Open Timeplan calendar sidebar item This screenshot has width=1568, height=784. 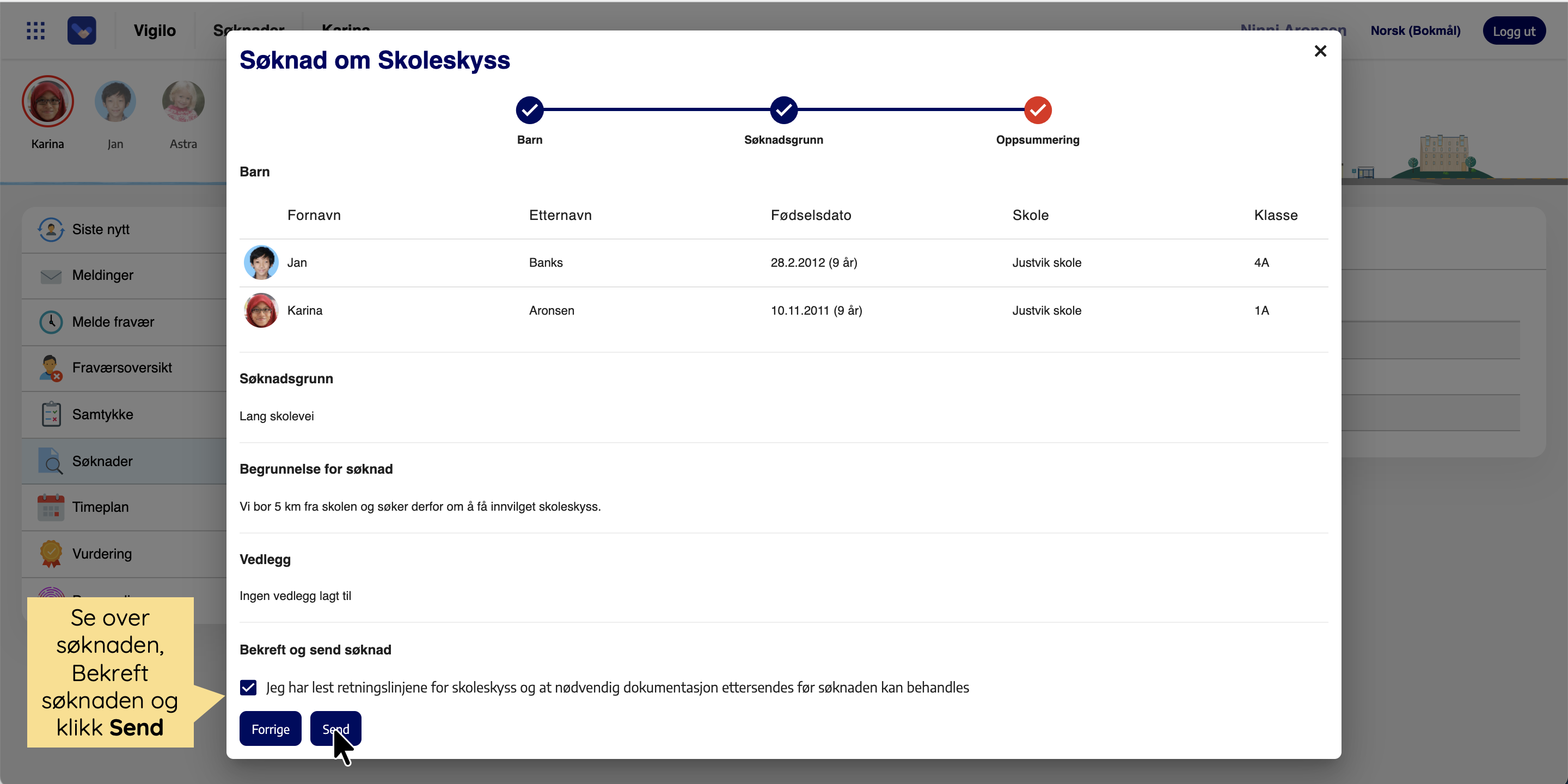click(100, 507)
